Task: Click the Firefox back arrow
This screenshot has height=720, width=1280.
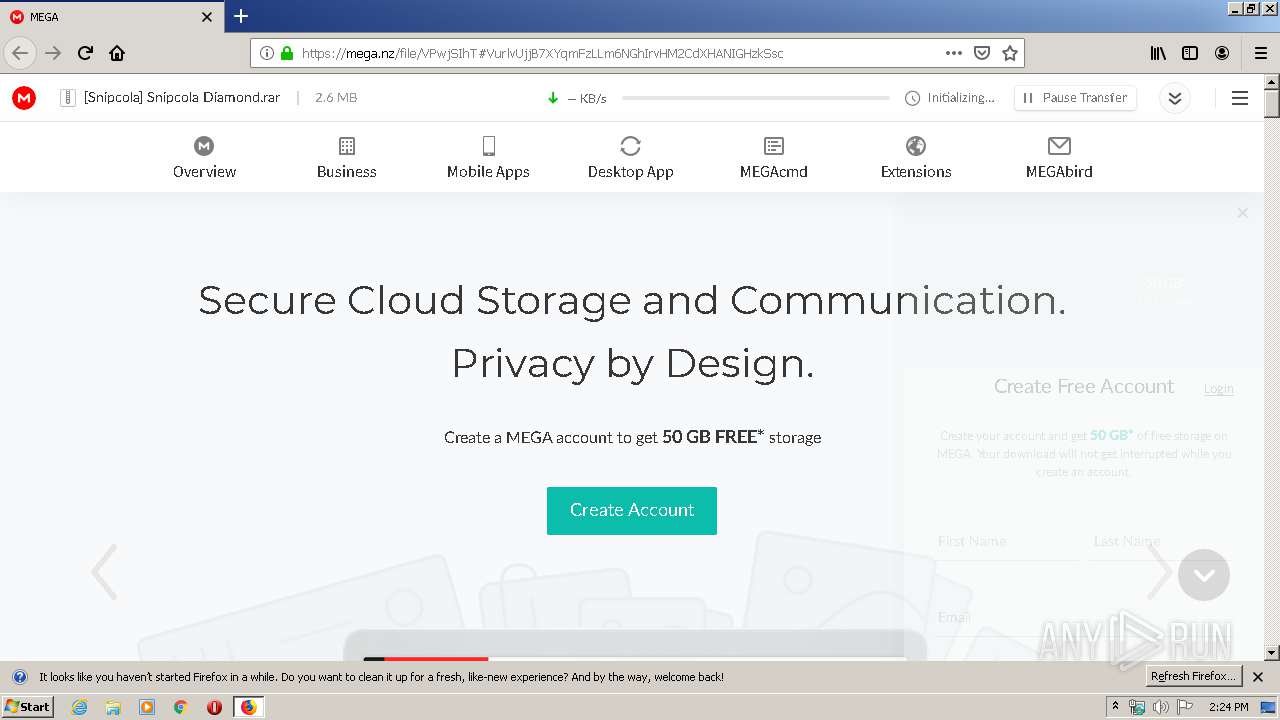Action: [x=20, y=53]
